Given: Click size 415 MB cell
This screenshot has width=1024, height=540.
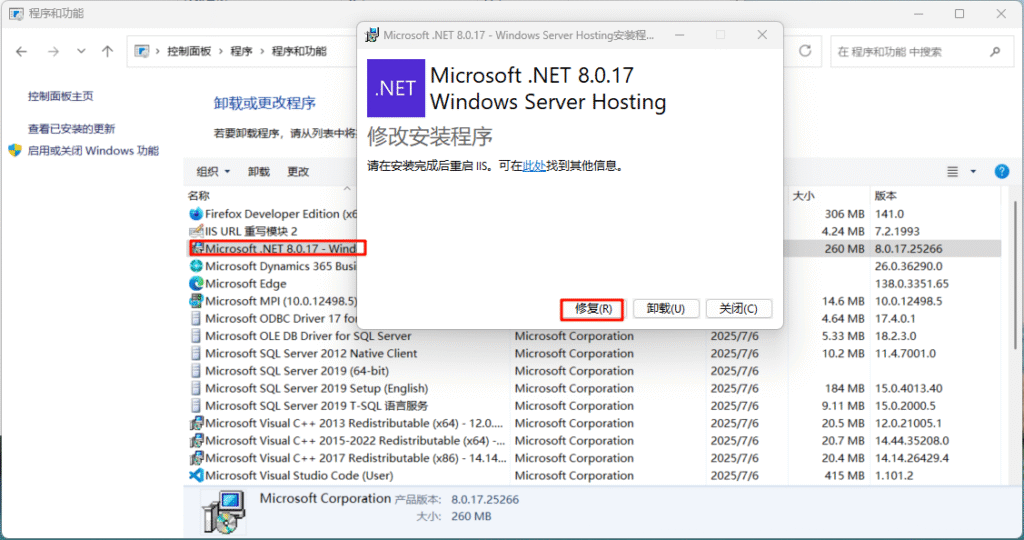Looking at the screenshot, I should (x=844, y=475).
